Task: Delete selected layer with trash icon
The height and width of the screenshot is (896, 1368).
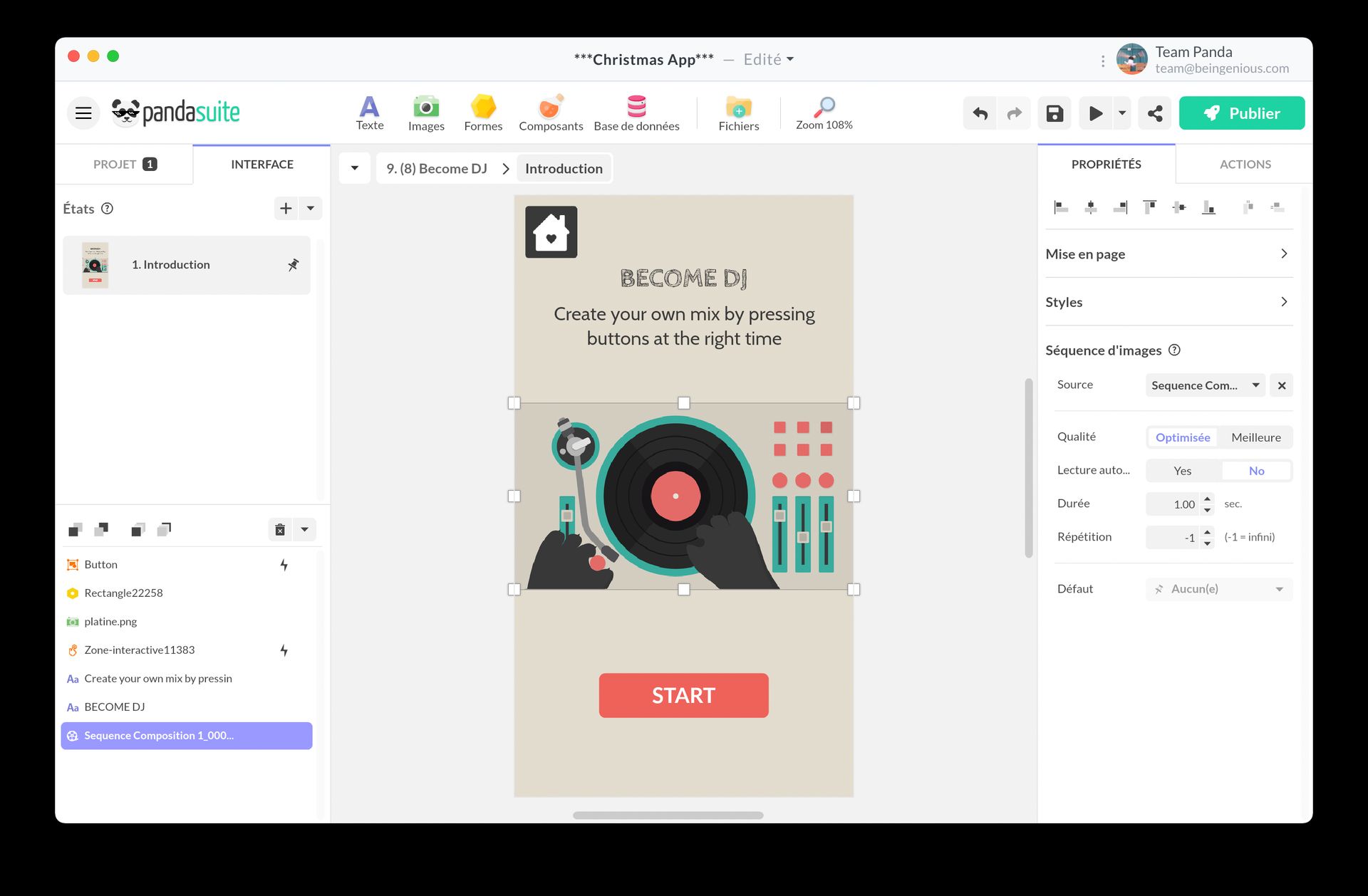Action: (279, 529)
